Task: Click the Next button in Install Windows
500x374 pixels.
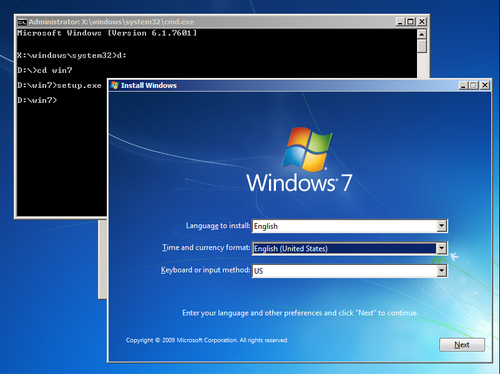Action: tap(462, 345)
